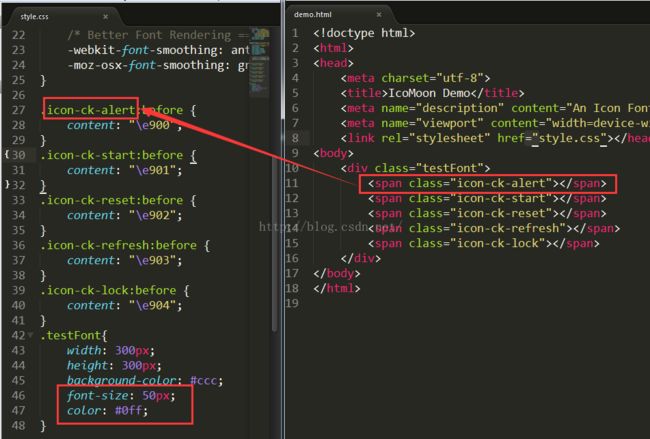The image size is (650, 439).
Task: Click the .icon-ck-refresh:before selector line
Action: pyautogui.click(x=125, y=245)
